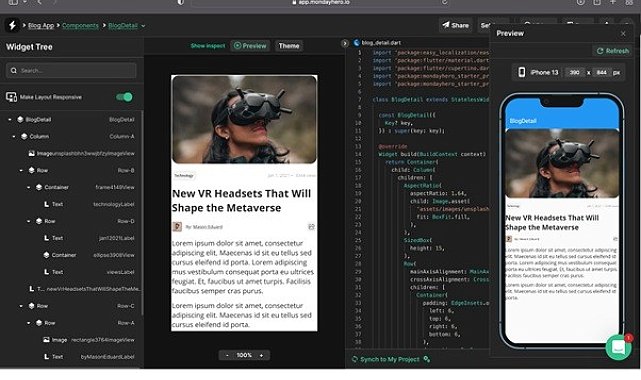Click the browser address bar
The width and height of the screenshot is (641, 380).
[x=321, y=3]
